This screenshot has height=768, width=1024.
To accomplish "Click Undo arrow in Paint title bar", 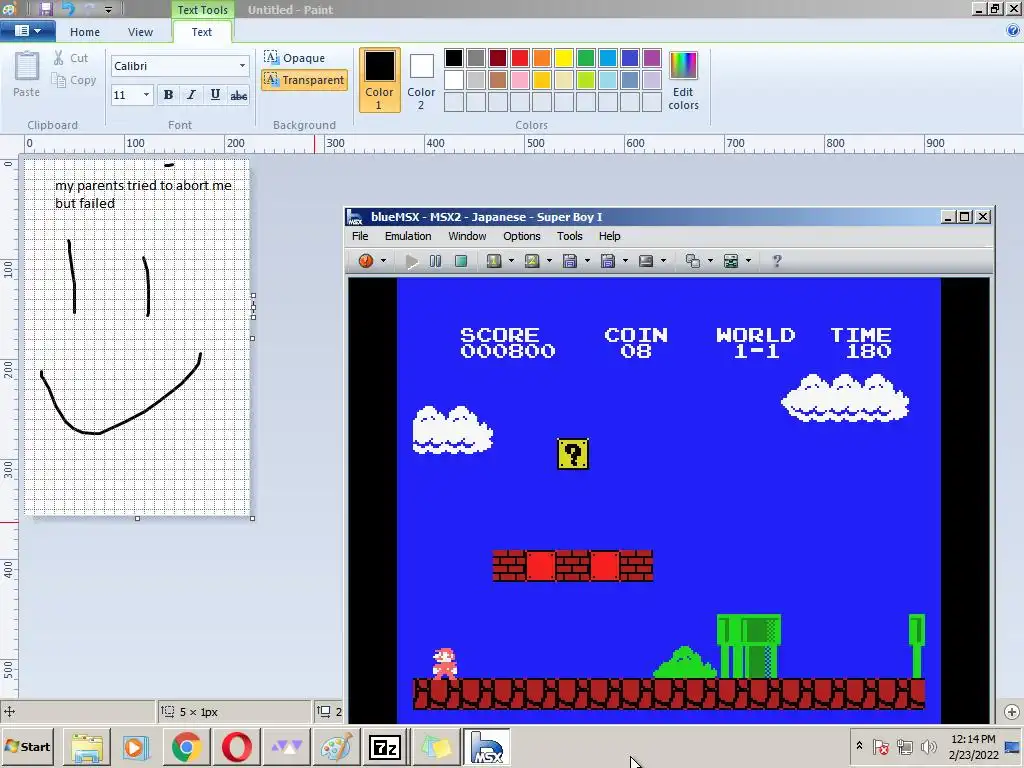I will coord(68,9).
